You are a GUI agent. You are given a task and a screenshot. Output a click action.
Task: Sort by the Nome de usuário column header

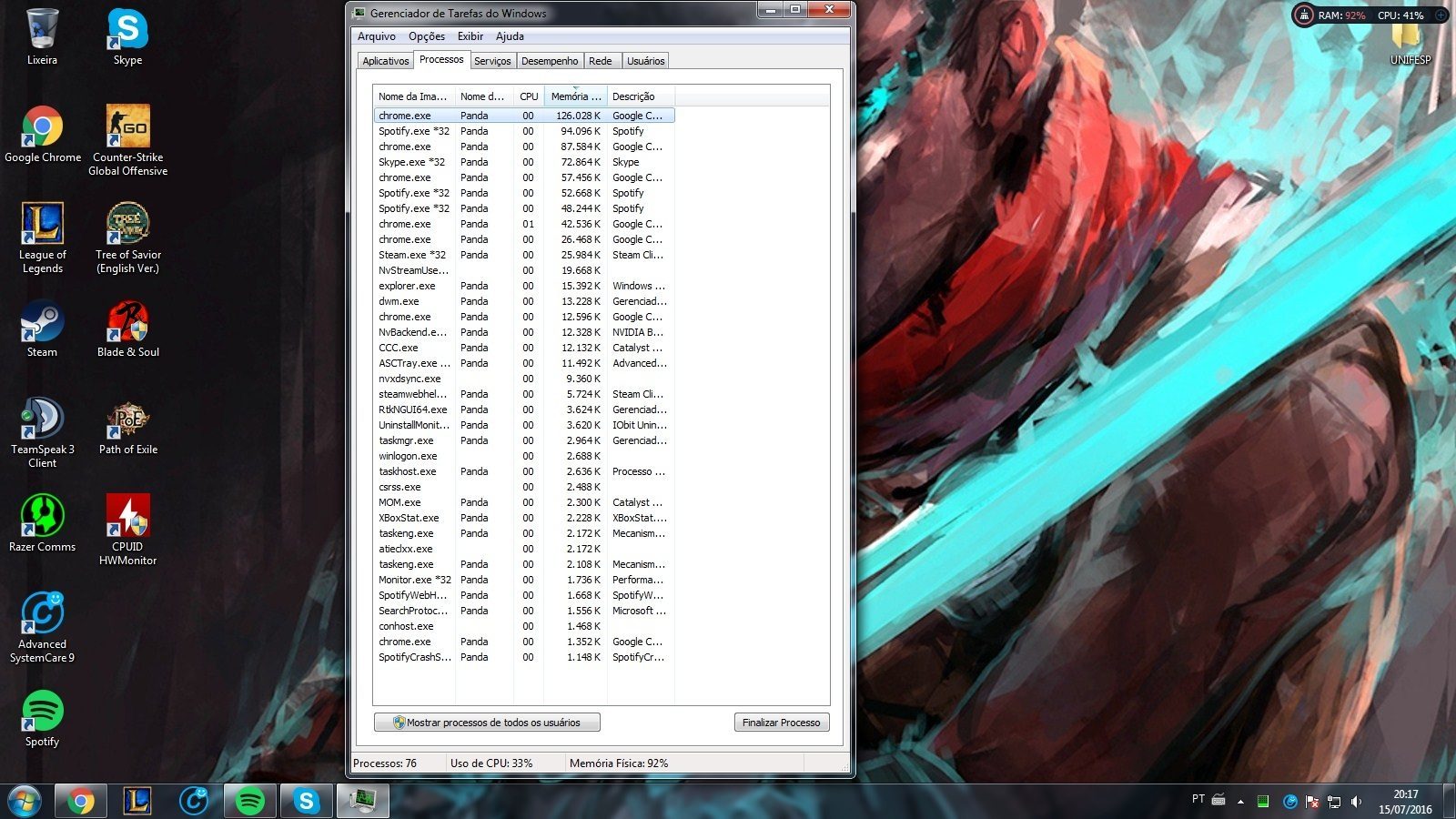click(483, 96)
